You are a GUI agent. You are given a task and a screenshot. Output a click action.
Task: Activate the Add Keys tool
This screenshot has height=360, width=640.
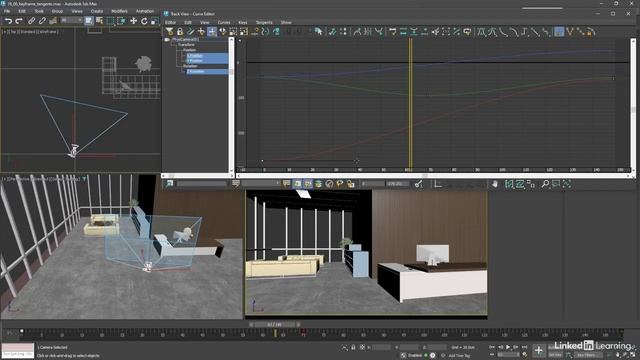point(201,31)
